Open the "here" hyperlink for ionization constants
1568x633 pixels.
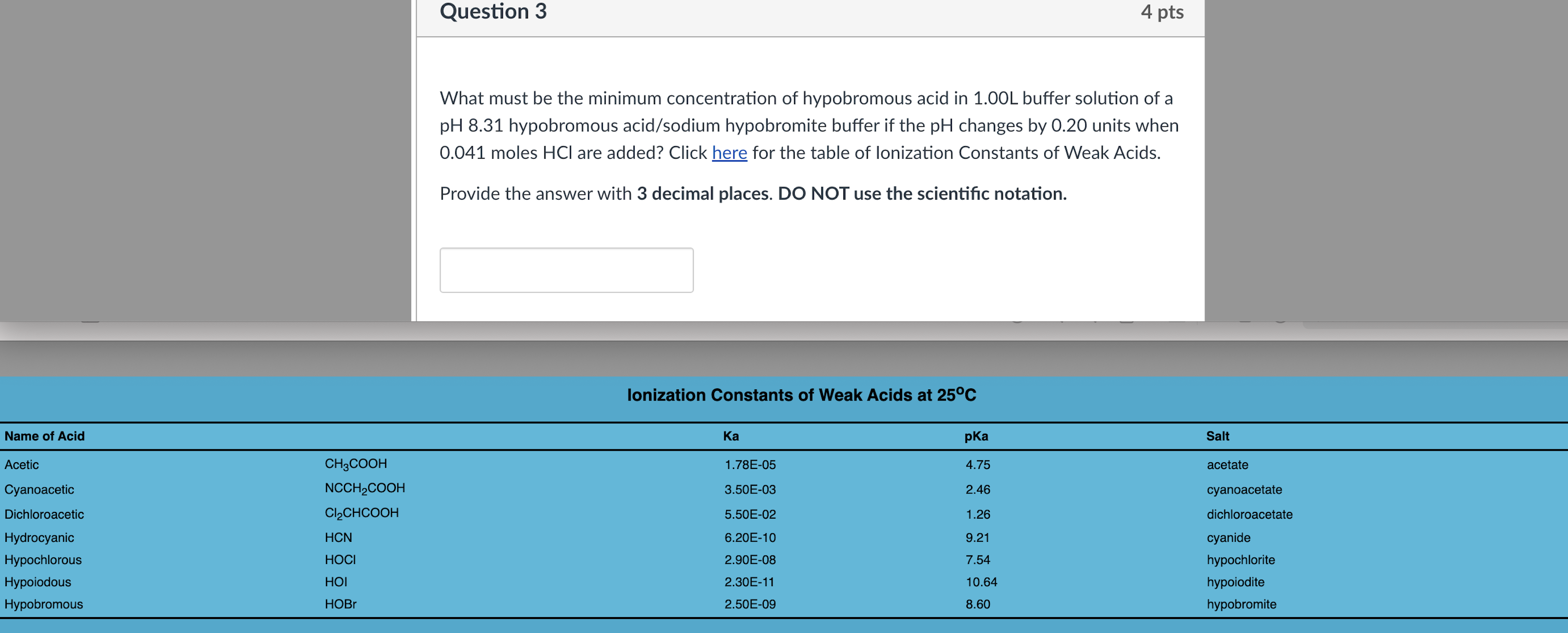click(x=729, y=153)
